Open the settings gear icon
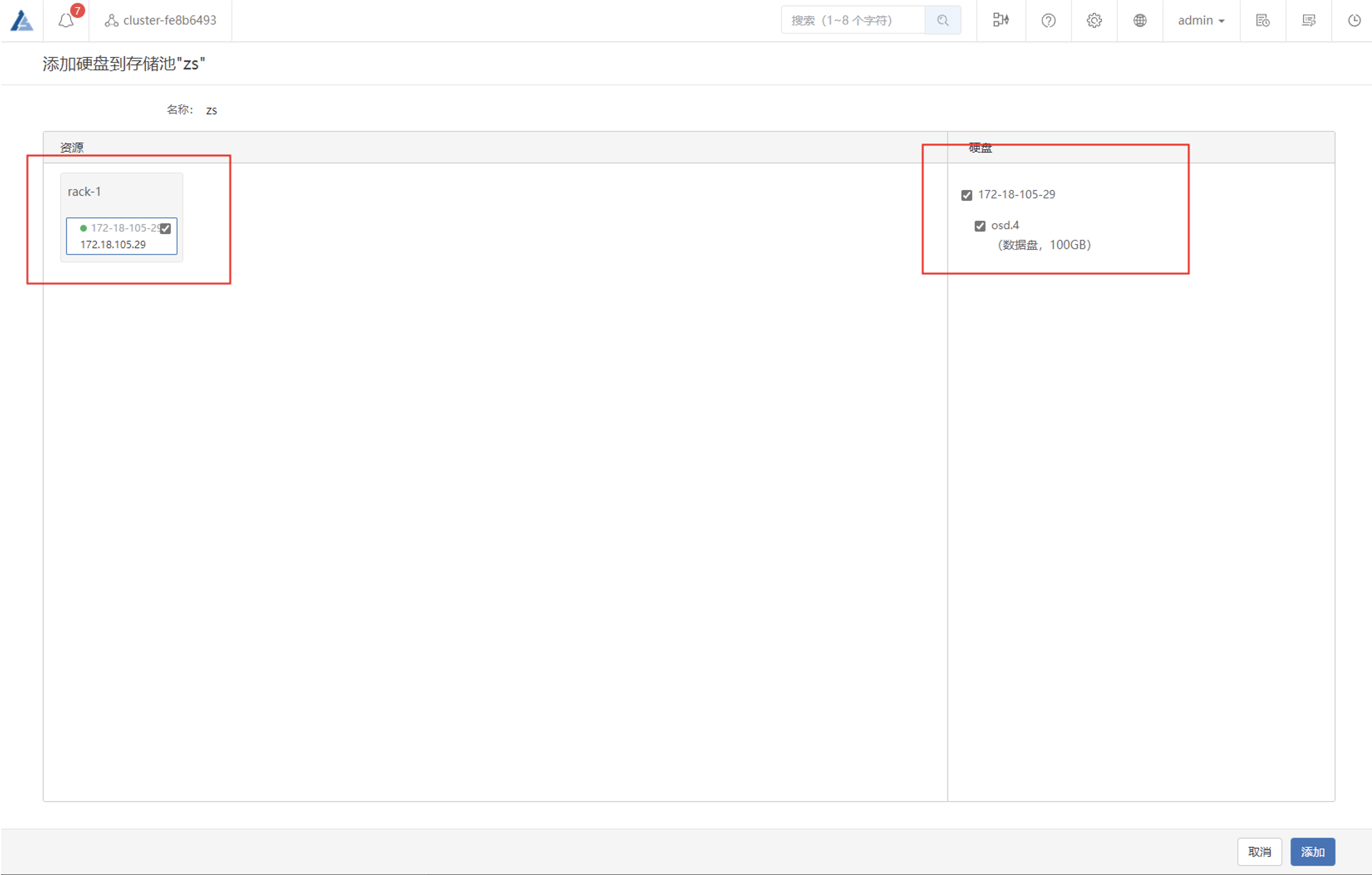This screenshot has height=875, width=1372. click(x=1094, y=21)
